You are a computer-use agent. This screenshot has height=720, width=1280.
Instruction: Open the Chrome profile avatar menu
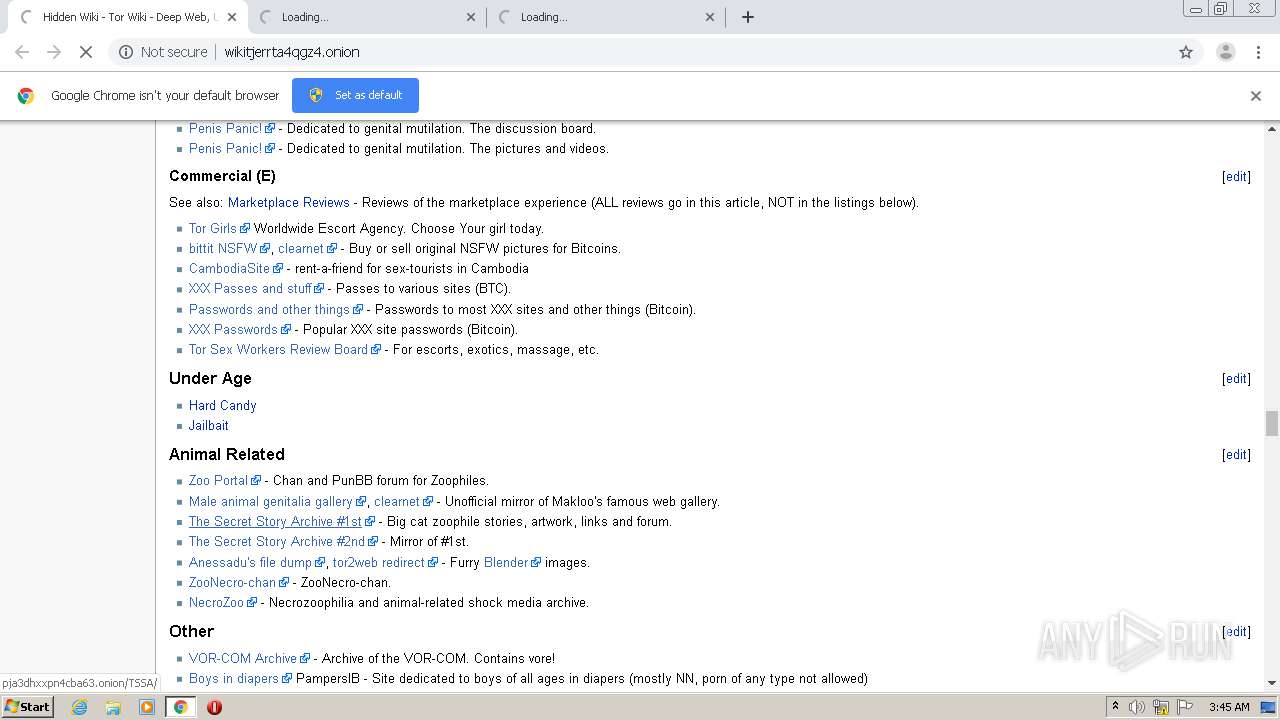[1225, 52]
